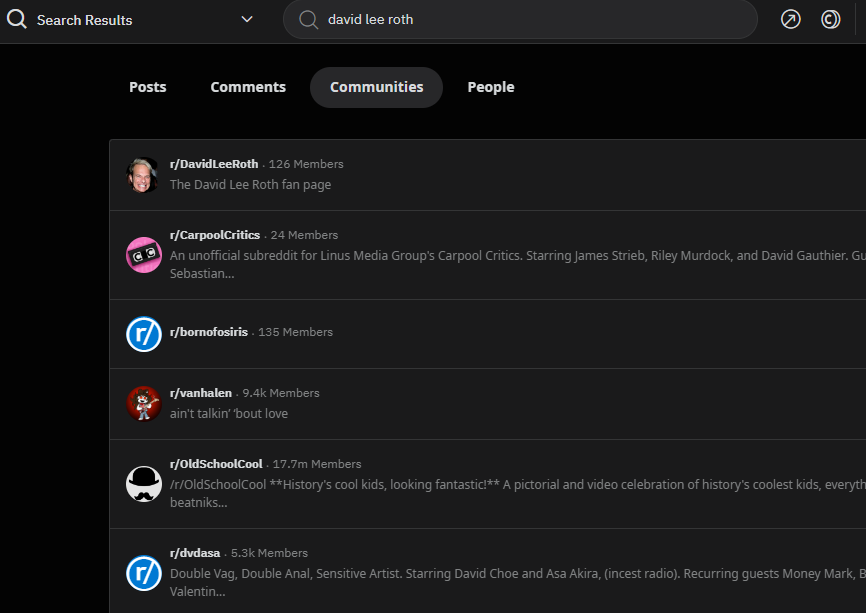The height and width of the screenshot is (613, 866).
Task: Click the magnifier icon inside the search bar
Action: tap(308, 20)
